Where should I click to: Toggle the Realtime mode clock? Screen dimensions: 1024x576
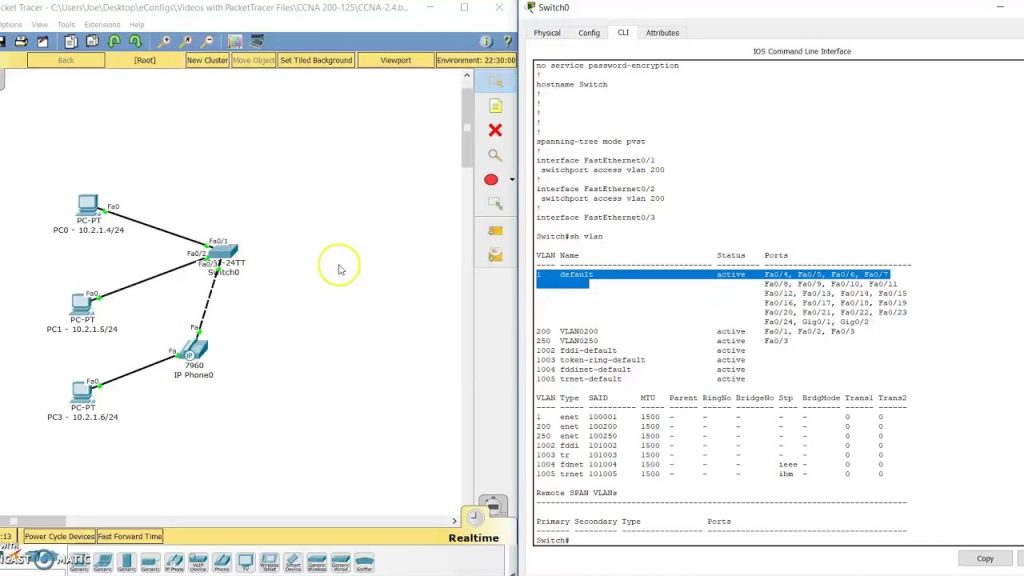475,518
